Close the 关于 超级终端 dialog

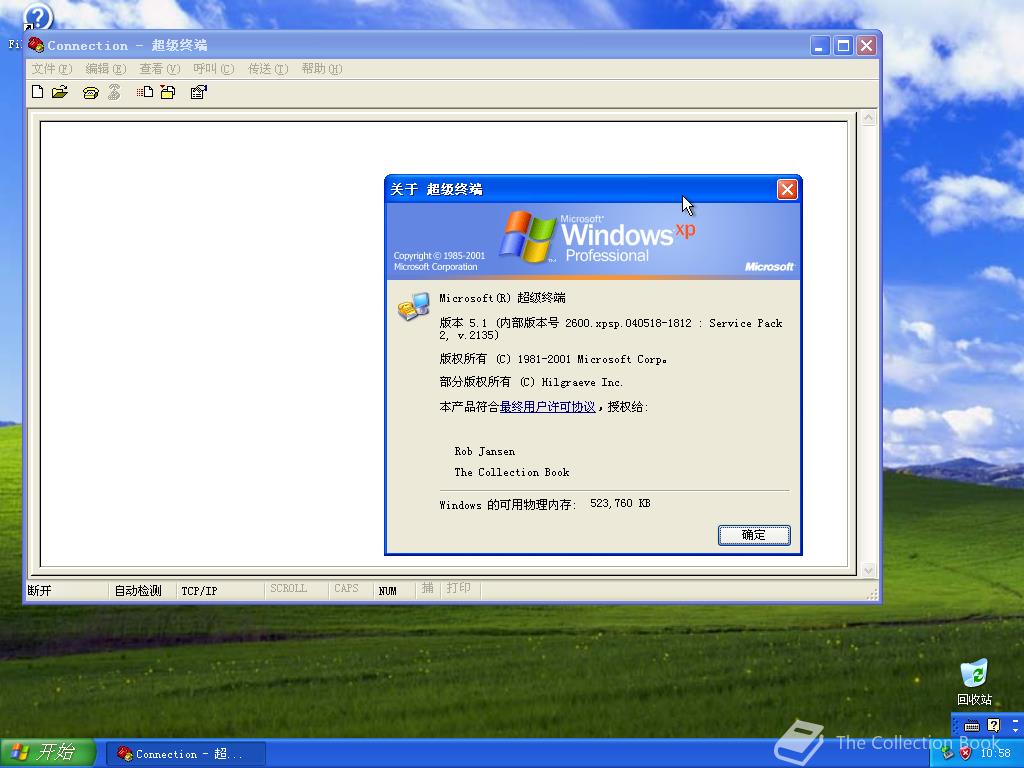[787, 189]
